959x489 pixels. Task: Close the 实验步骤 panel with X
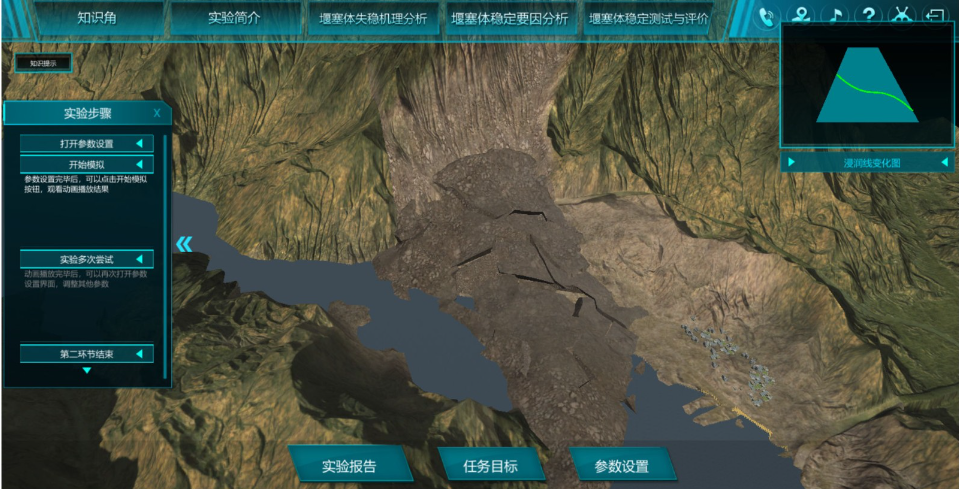point(157,113)
